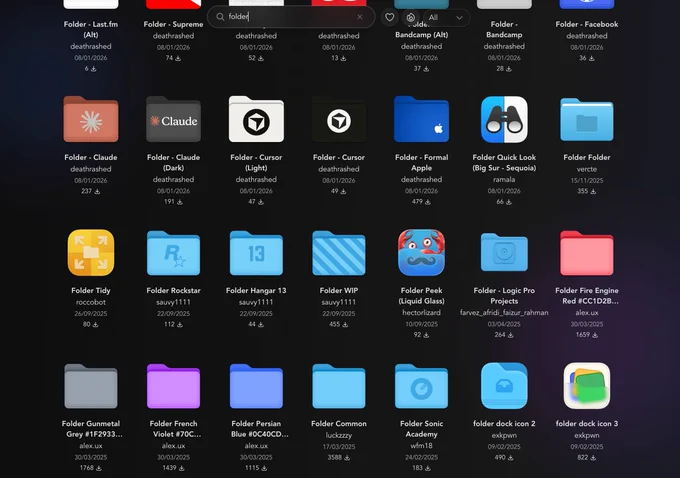680x478 pixels.
Task: Open the Folder - Claude orange icon thumbnail
Action: 91,119
